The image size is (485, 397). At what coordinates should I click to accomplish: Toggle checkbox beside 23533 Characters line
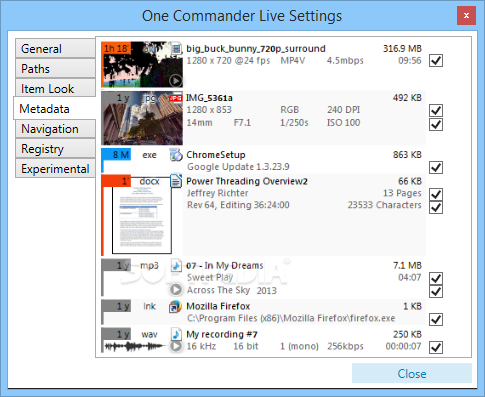[x=436, y=207]
